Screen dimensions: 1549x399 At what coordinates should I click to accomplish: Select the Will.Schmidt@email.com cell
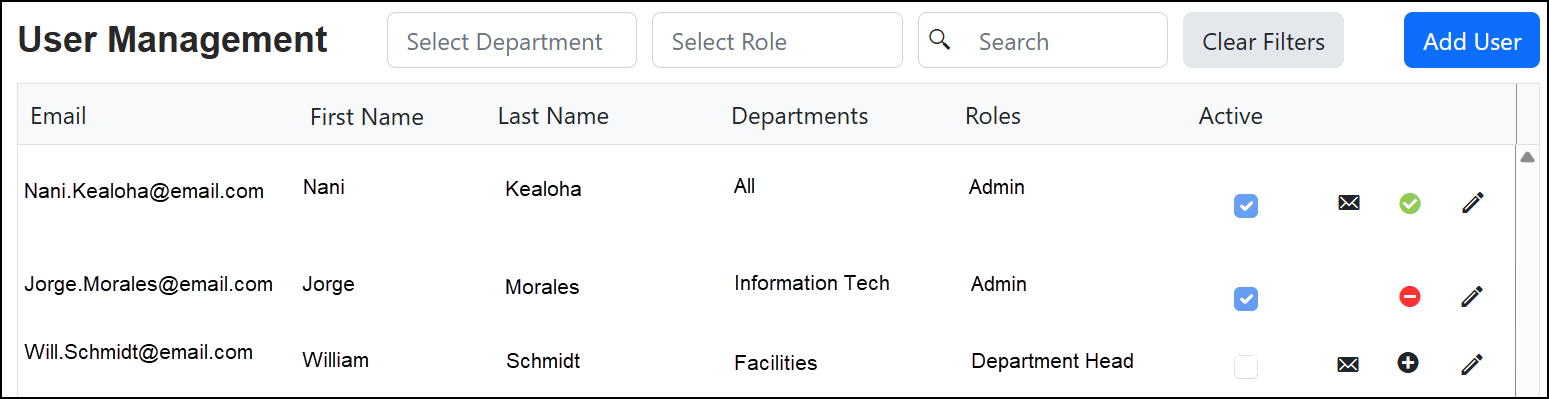[138, 351]
